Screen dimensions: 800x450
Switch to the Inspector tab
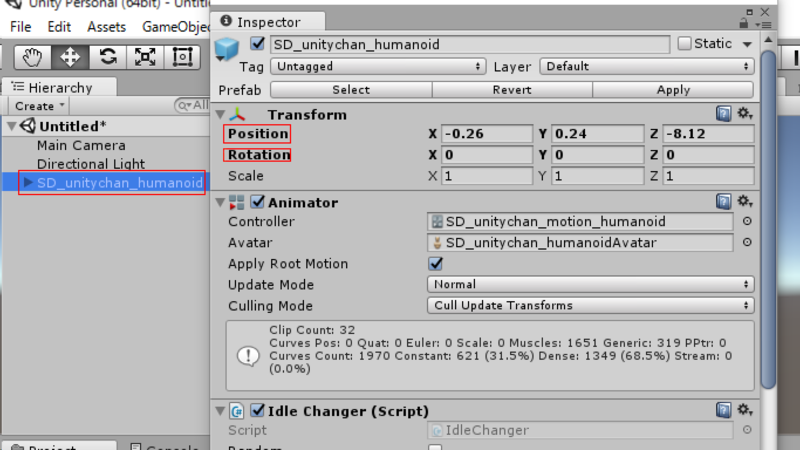click(268, 22)
